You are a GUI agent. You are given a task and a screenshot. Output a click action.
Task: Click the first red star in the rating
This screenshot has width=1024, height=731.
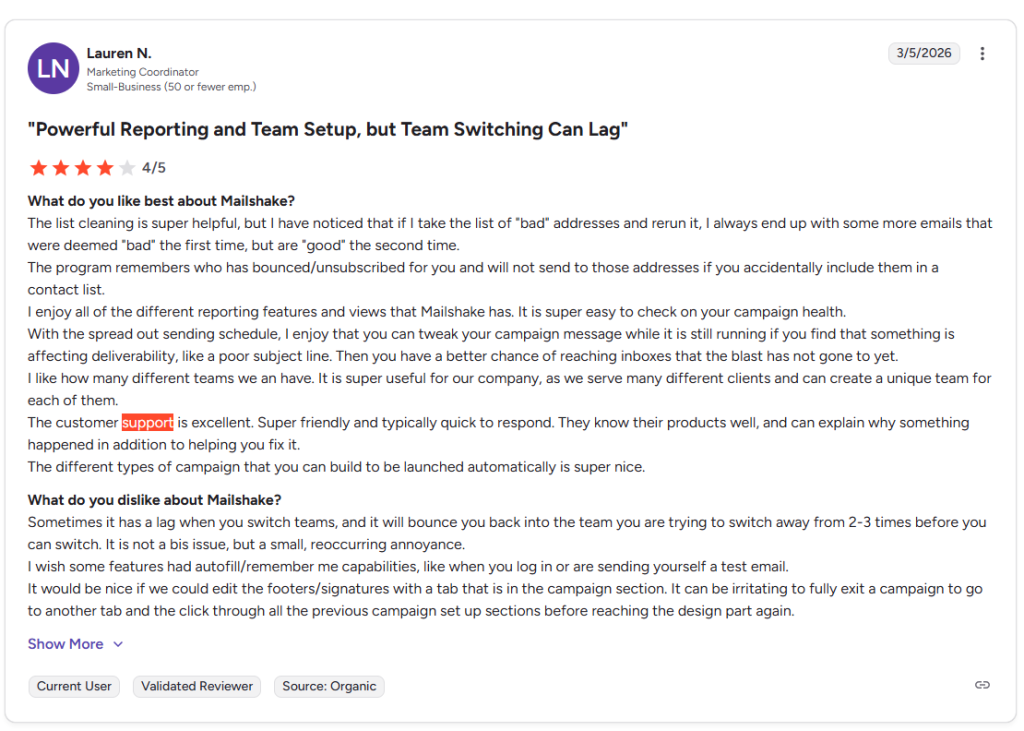pyautogui.click(x=38, y=168)
